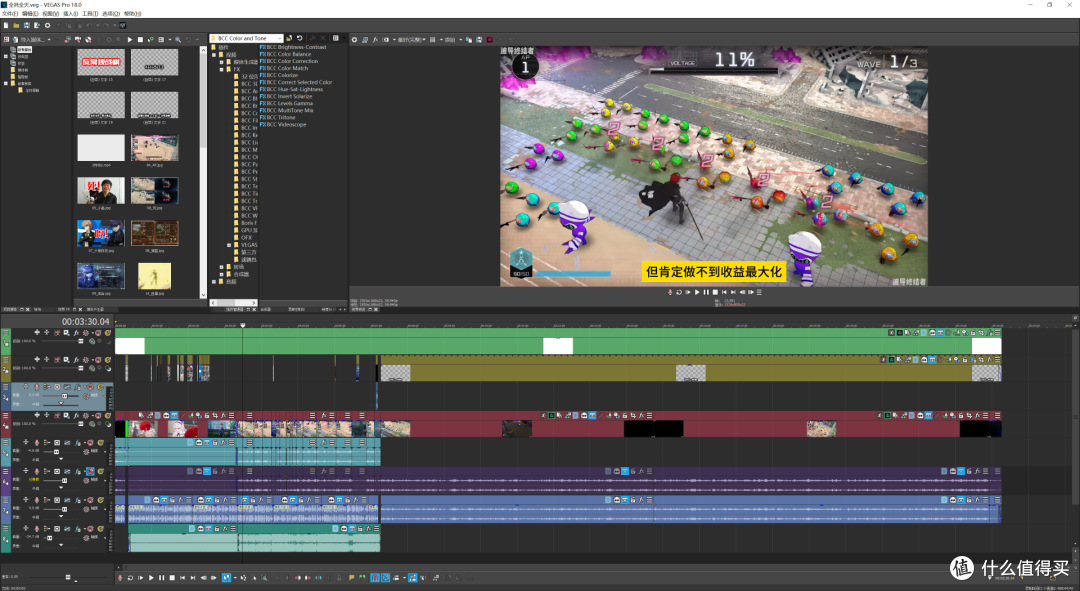Screen dimensions: 1080x591
Task: Open the 编辑(E) menu
Action: (30, 14)
